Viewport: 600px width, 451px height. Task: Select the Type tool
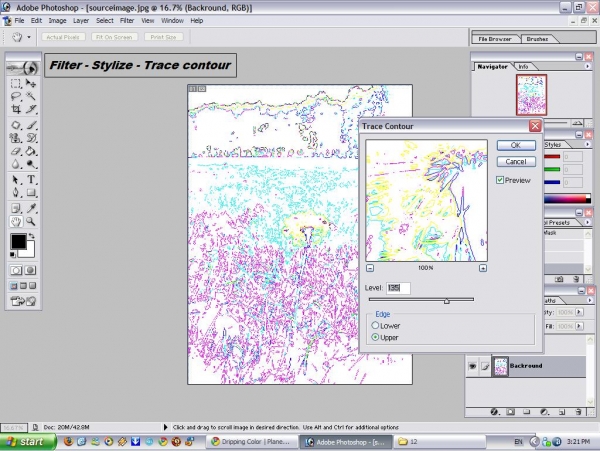(x=31, y=179)
